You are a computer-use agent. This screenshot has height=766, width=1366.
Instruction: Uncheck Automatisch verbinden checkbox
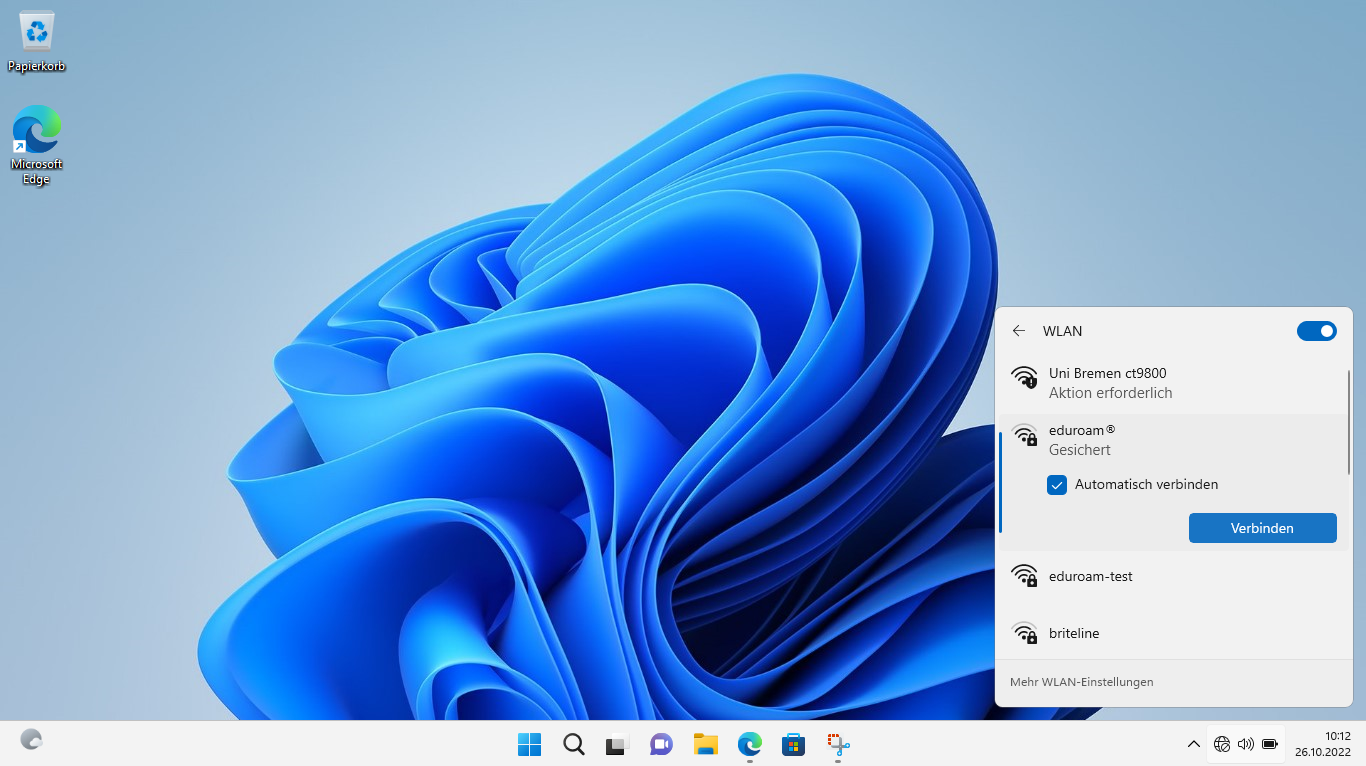click(1057, 485)
